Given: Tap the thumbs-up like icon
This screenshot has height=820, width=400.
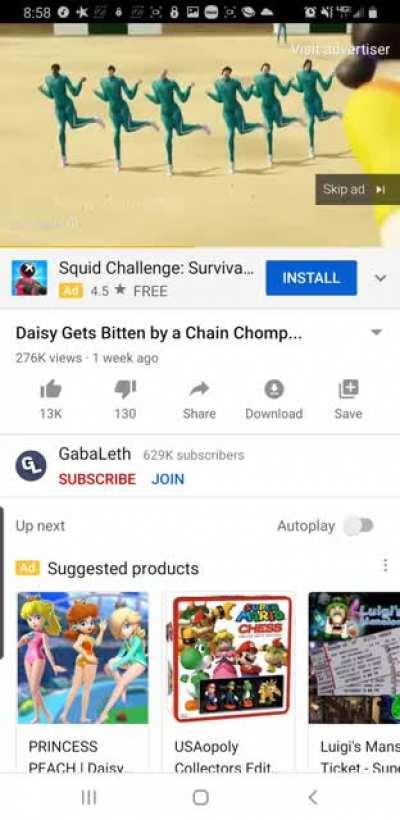Looking at the screenshot, I should pos(51,389).
